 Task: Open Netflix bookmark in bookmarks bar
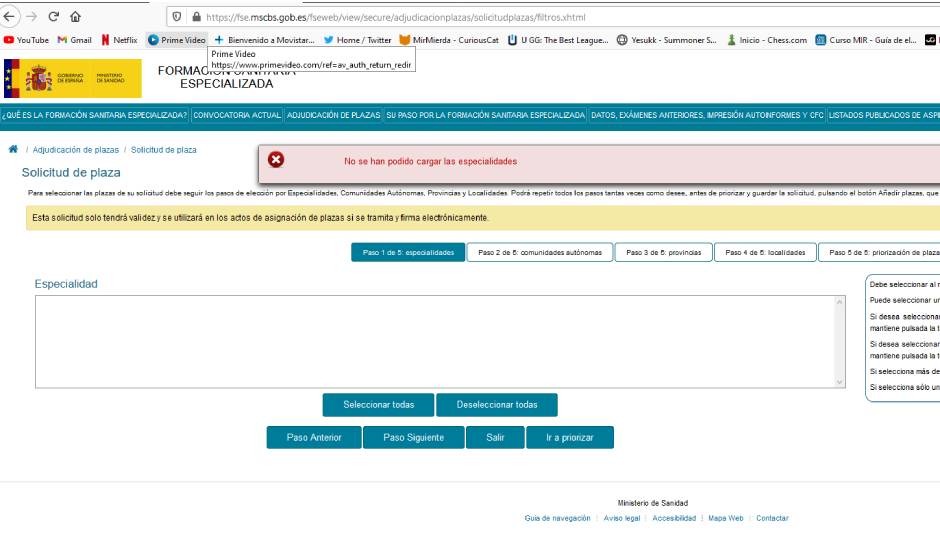119,40
